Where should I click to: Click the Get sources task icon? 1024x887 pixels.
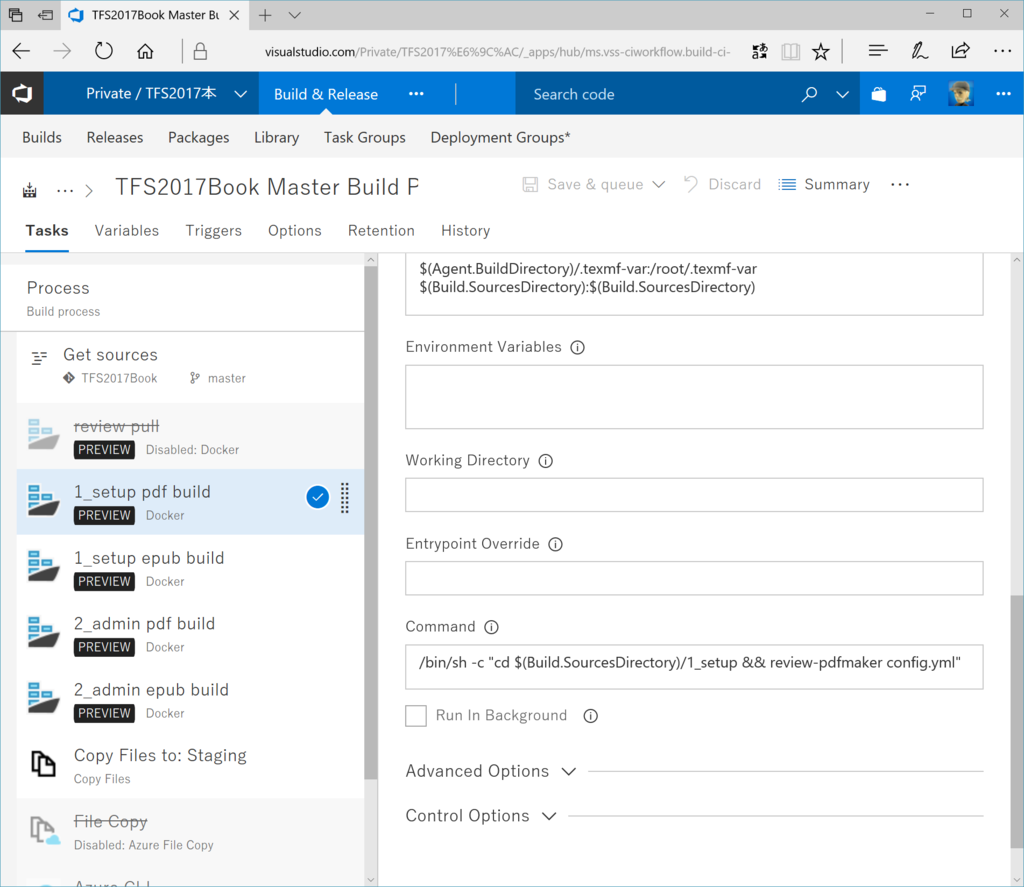coord(39,357)
